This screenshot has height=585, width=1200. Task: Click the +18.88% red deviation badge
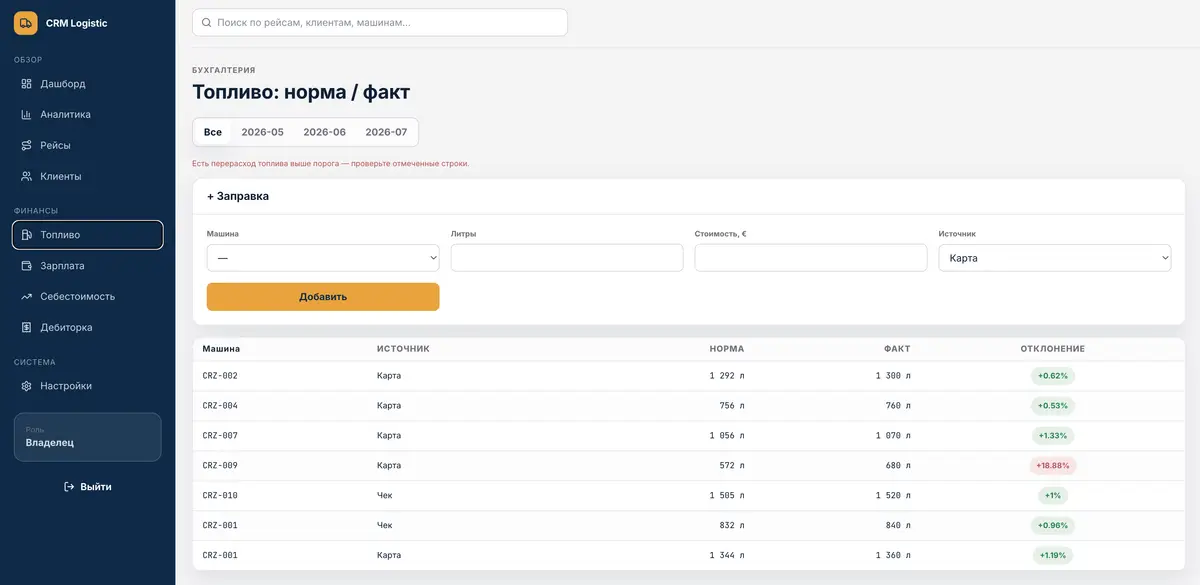(x=1053, y=466)
